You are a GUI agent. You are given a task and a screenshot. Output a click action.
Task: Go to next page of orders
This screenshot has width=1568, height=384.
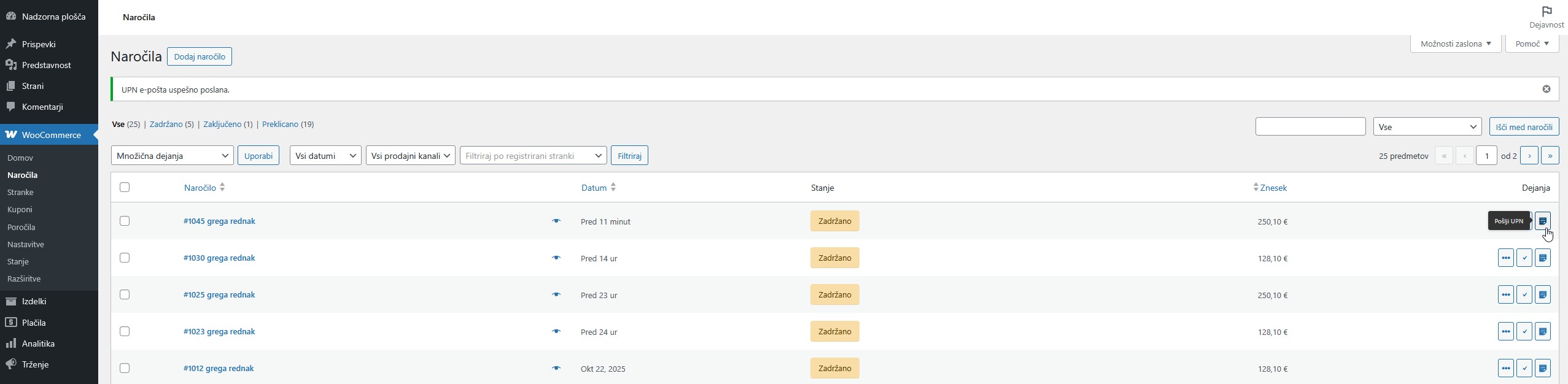point(1529,156)
